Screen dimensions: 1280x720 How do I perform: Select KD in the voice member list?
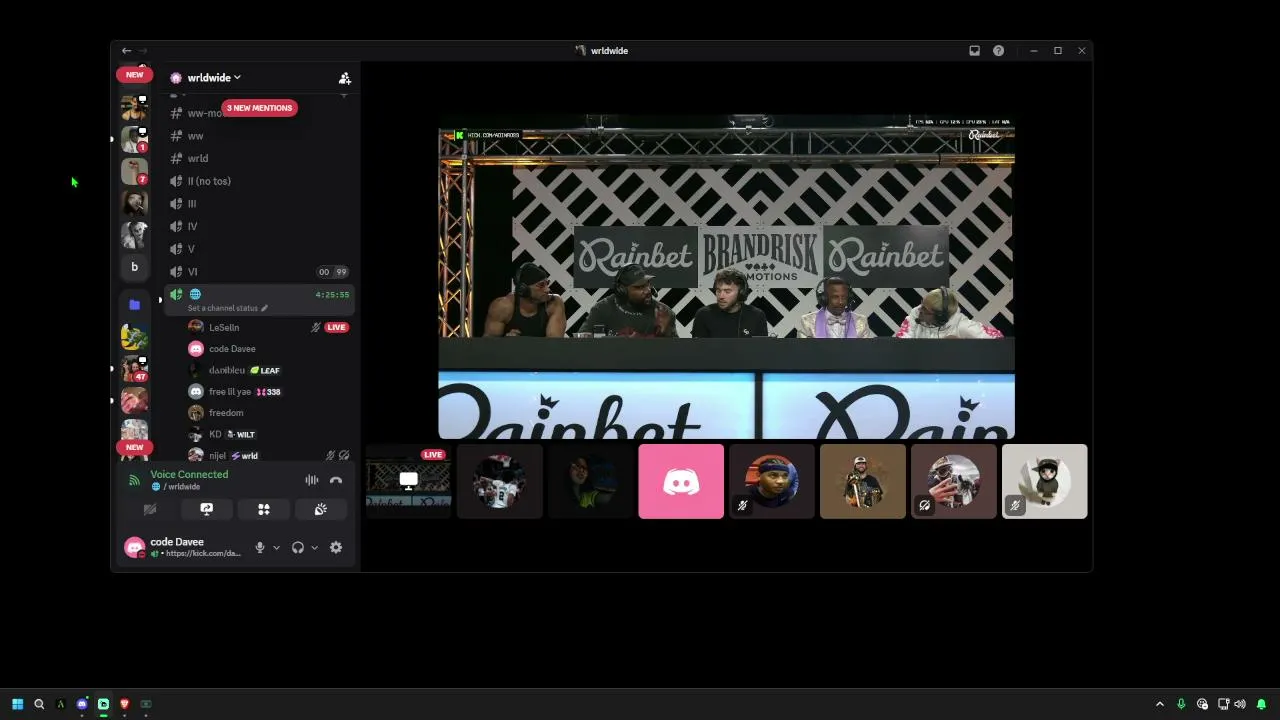pyautogui.click(x=268, y=435)
